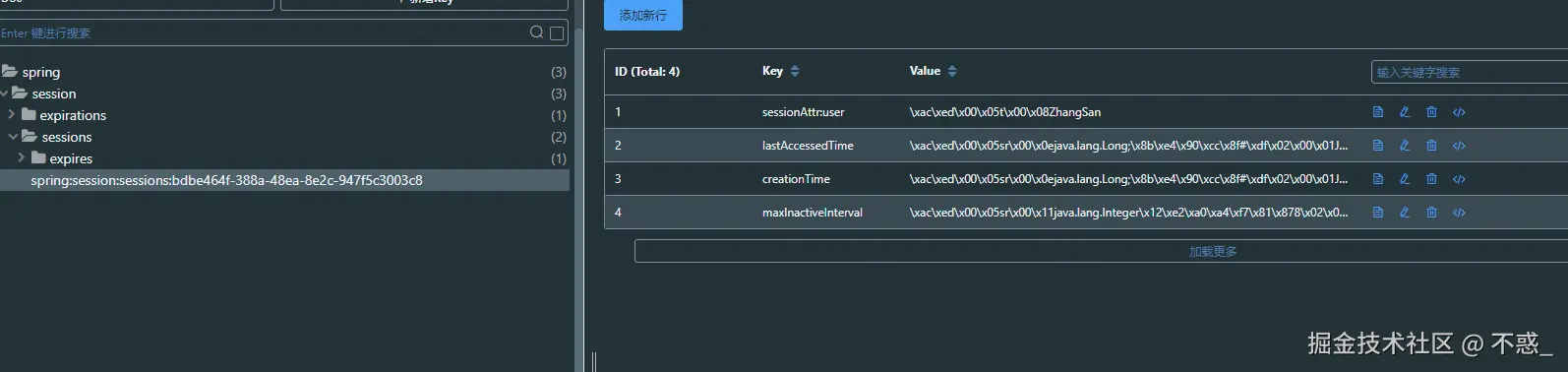Viewport: 1568px width, 372px height.
Task: Show command code for creationTime row
Action: pyautogui.click(x=1459, y=179)
